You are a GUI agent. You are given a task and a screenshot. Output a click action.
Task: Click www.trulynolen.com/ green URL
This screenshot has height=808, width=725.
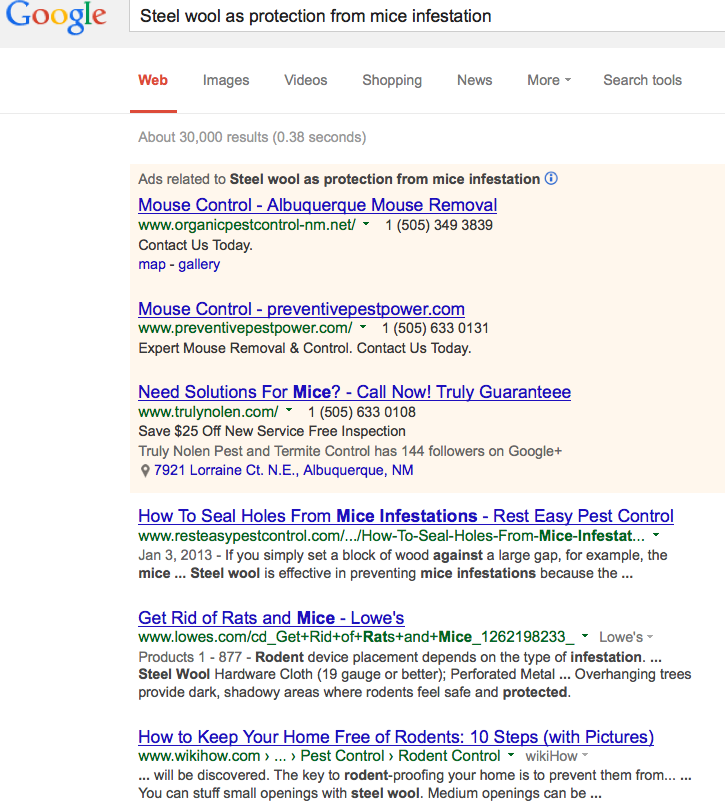[208, 412]
